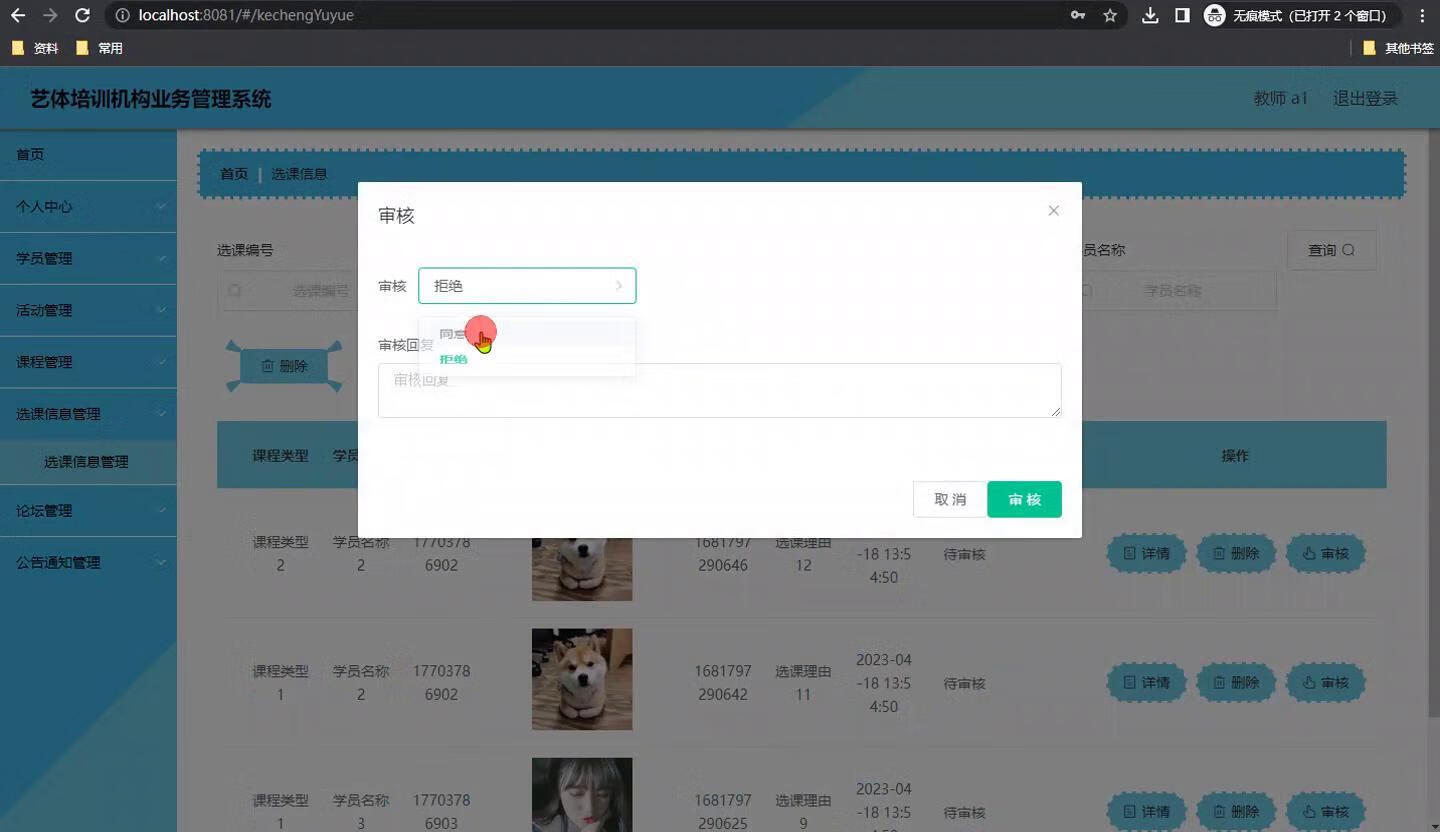This screenshot has width=1440, height=832.
Task: Click the 选课信息 breadcrumb item
Action: (x=299, y=174)
